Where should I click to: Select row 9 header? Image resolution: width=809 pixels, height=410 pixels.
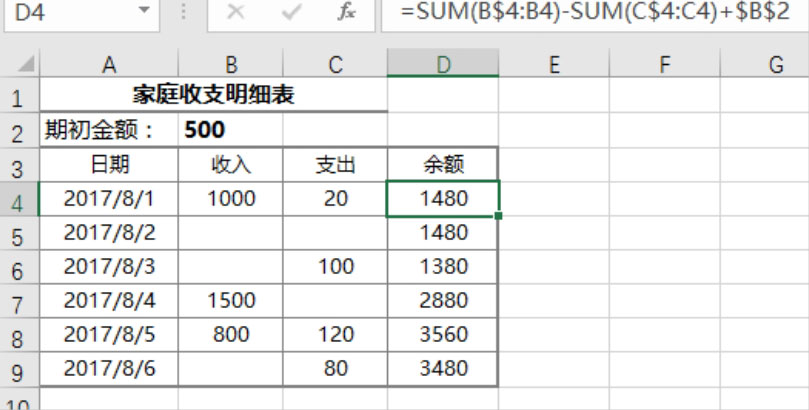point(19,370)
